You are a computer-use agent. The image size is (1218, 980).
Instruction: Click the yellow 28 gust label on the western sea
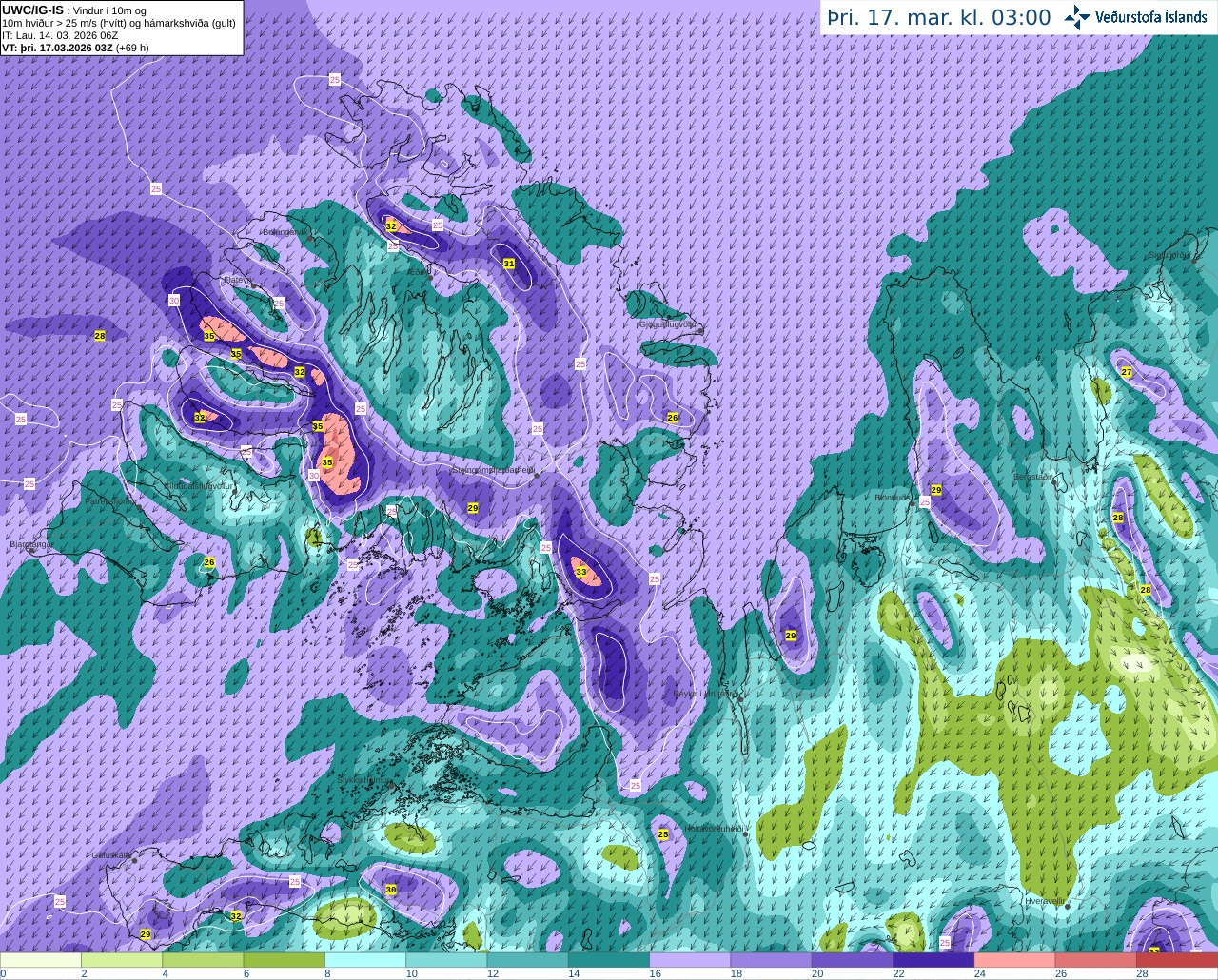click(x=99, y=336)
